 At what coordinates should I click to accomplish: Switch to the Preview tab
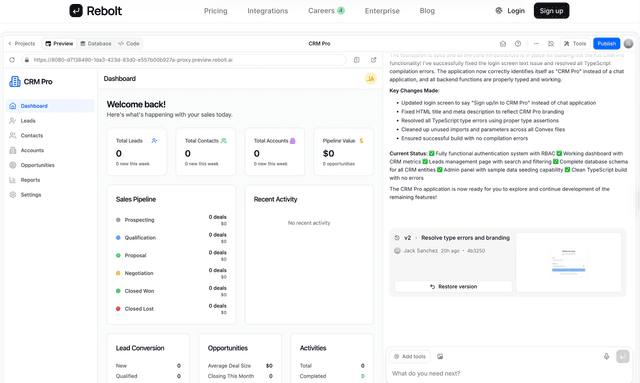click(59, 43)
